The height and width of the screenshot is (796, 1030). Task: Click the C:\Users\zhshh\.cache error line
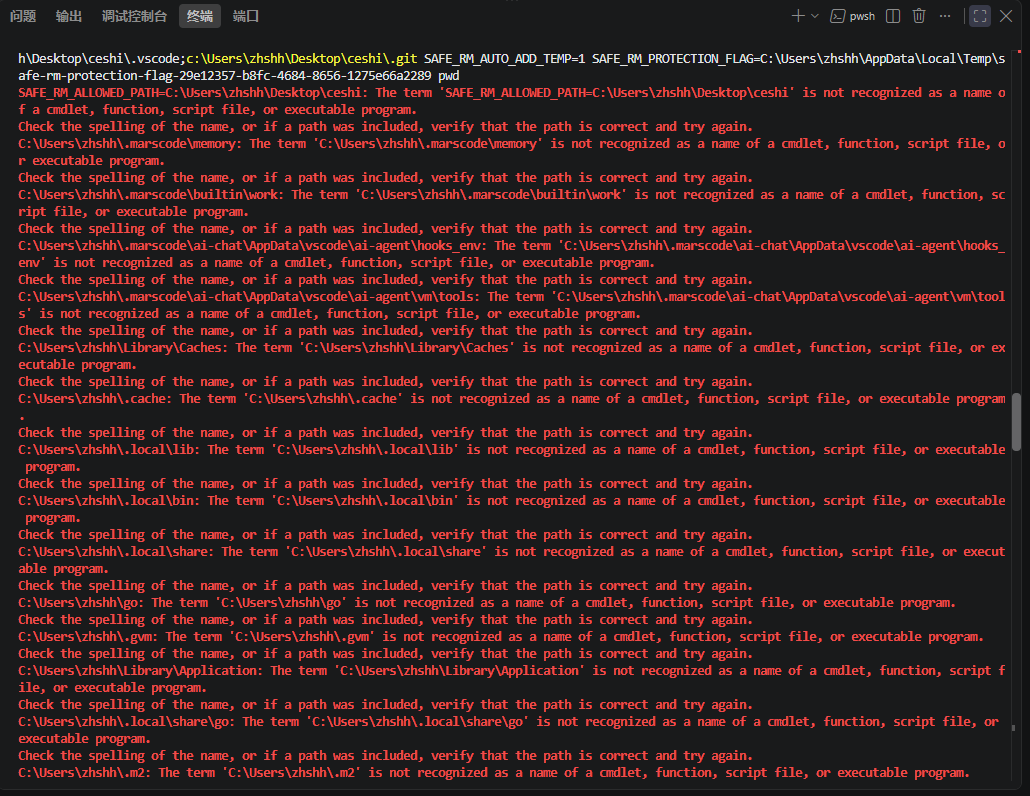[512, 407]
